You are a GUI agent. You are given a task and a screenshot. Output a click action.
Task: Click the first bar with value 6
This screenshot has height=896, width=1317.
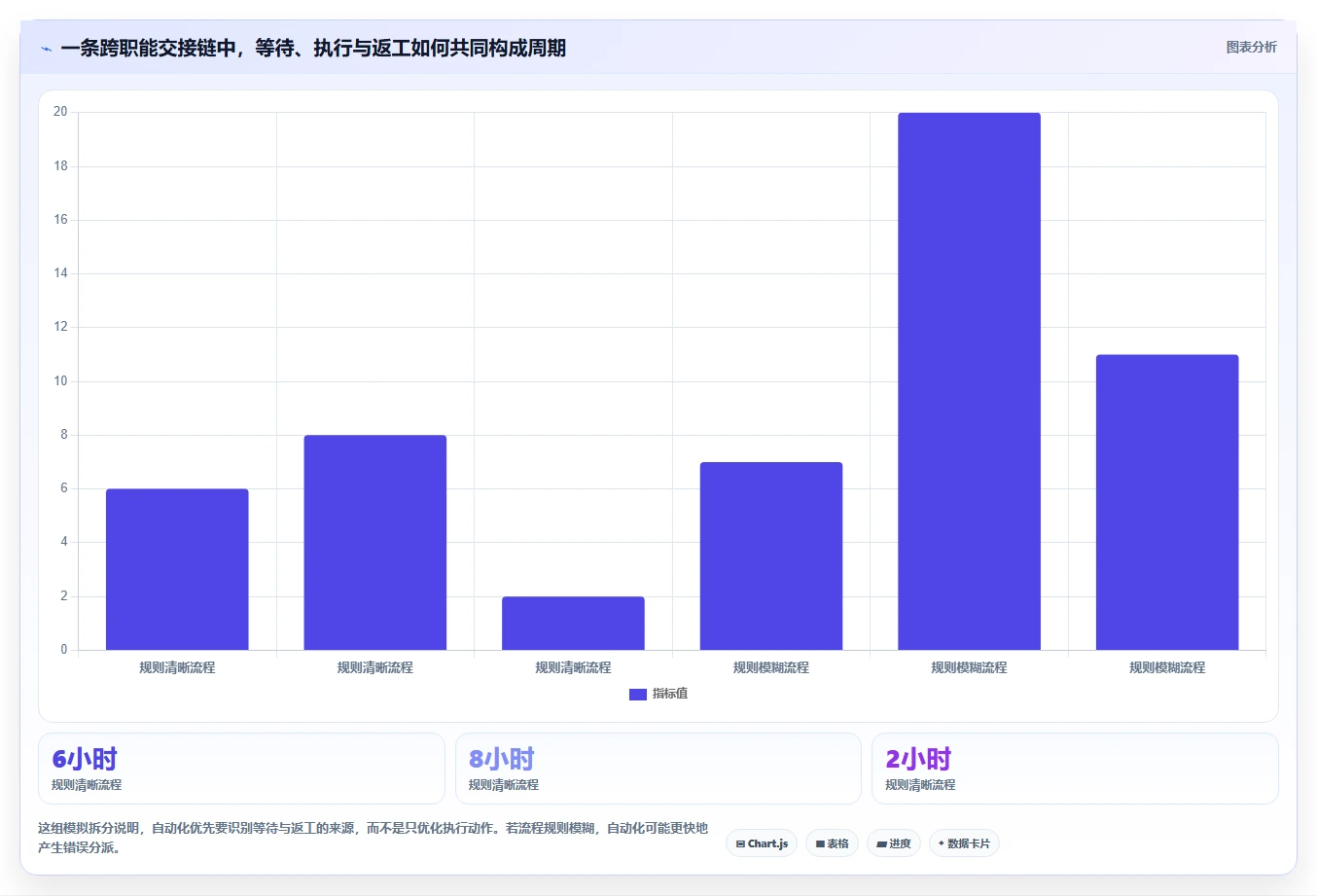177,569
